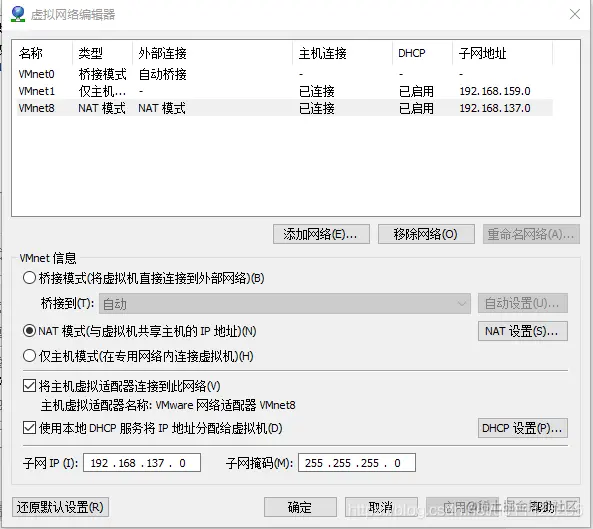Click 主机虚拟适配器名称 label text
This screenshot has height=529, width=593.
click(168, 405)
